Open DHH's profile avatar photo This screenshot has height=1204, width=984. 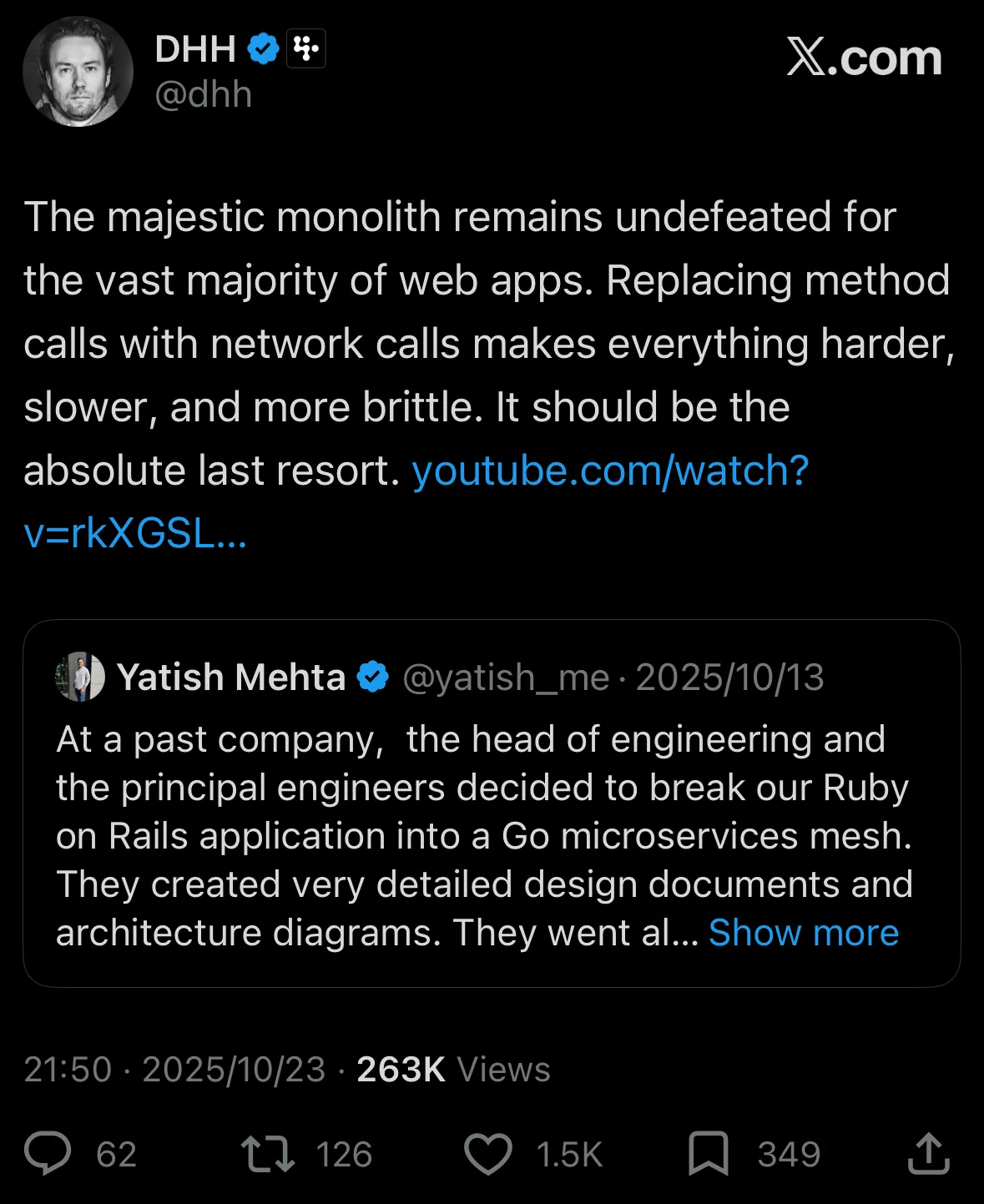[78, 72]
